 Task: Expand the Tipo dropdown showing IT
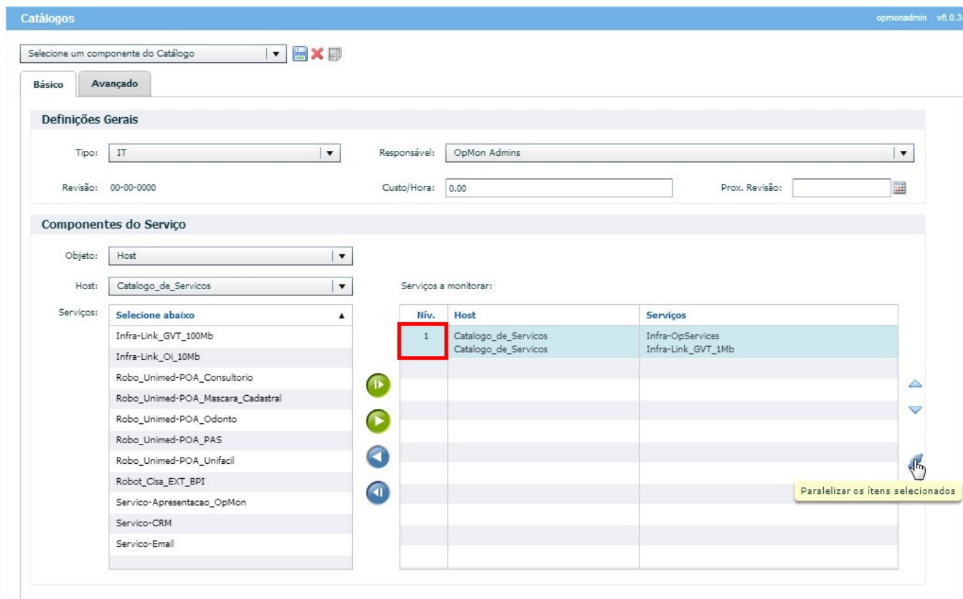click(x=330, y=153)
